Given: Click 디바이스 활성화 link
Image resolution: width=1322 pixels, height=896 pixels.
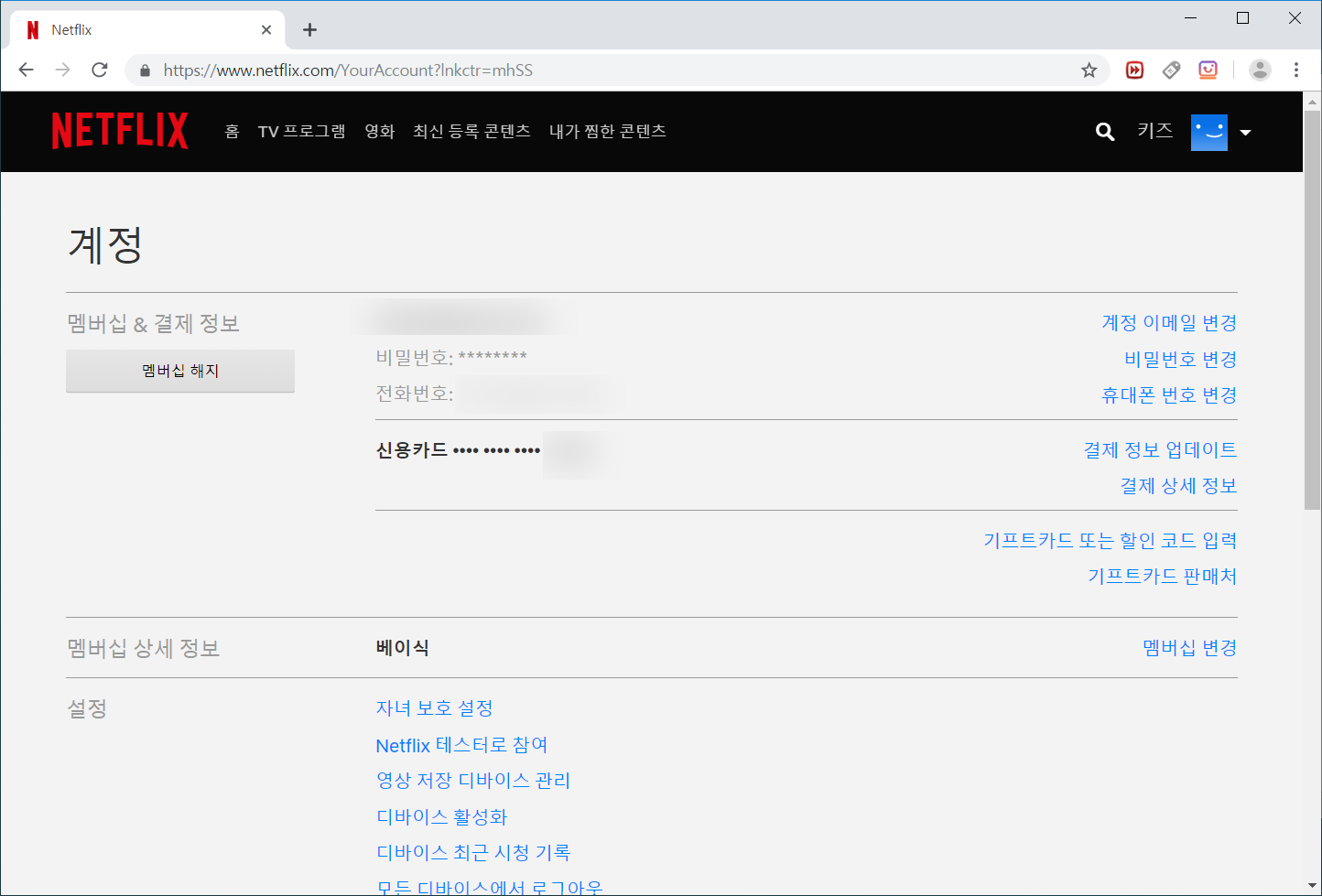Looking at the screenshot, I should click(441, 817).
